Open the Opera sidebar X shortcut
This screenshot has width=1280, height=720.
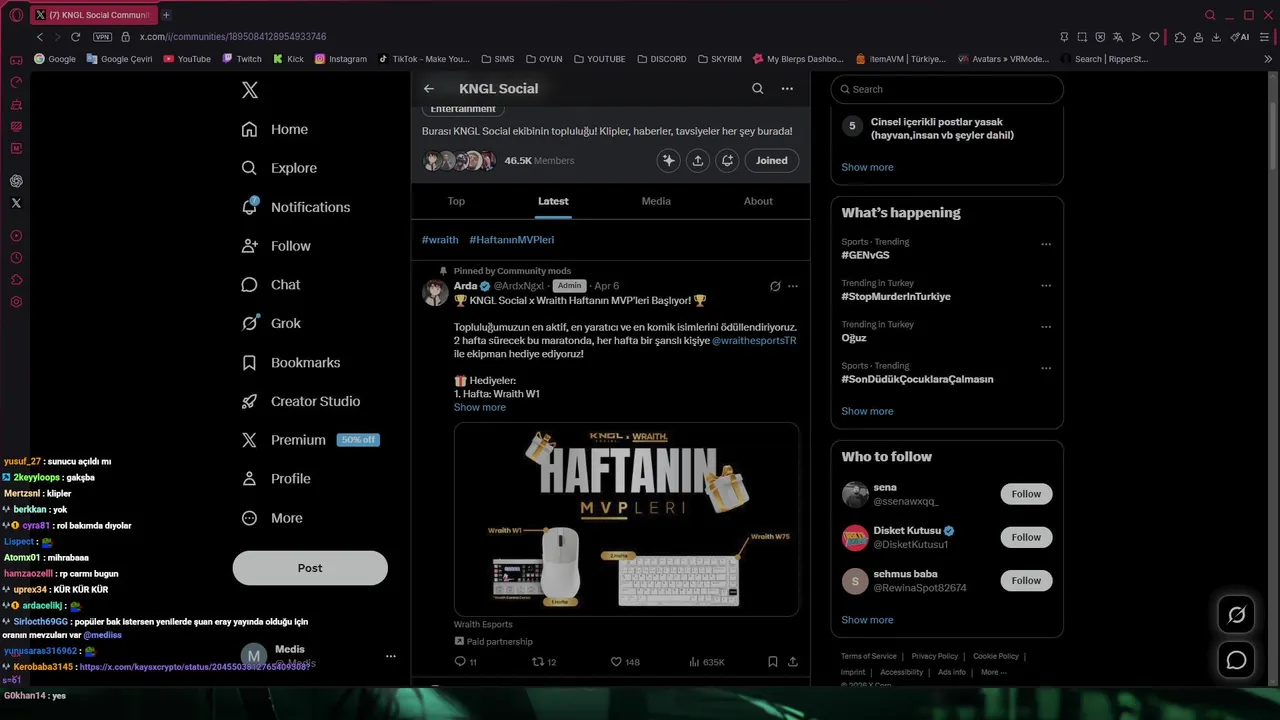click(16, 203)
